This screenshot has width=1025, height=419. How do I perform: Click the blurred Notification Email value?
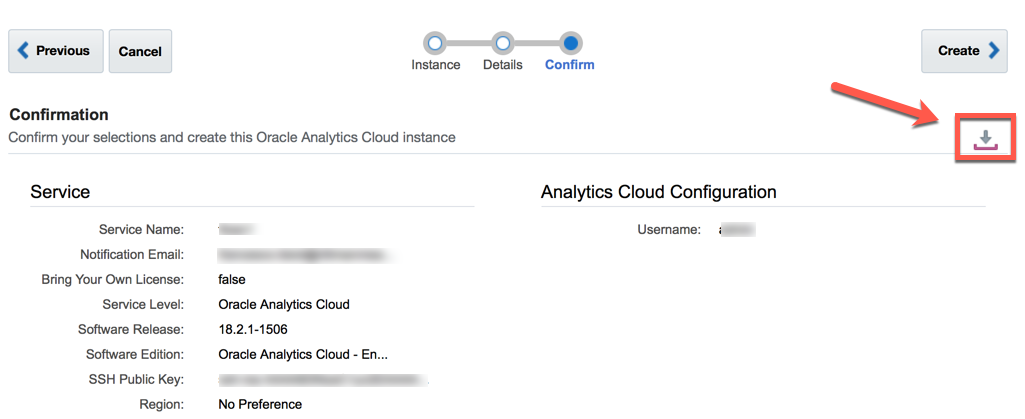tap(304, 255)
